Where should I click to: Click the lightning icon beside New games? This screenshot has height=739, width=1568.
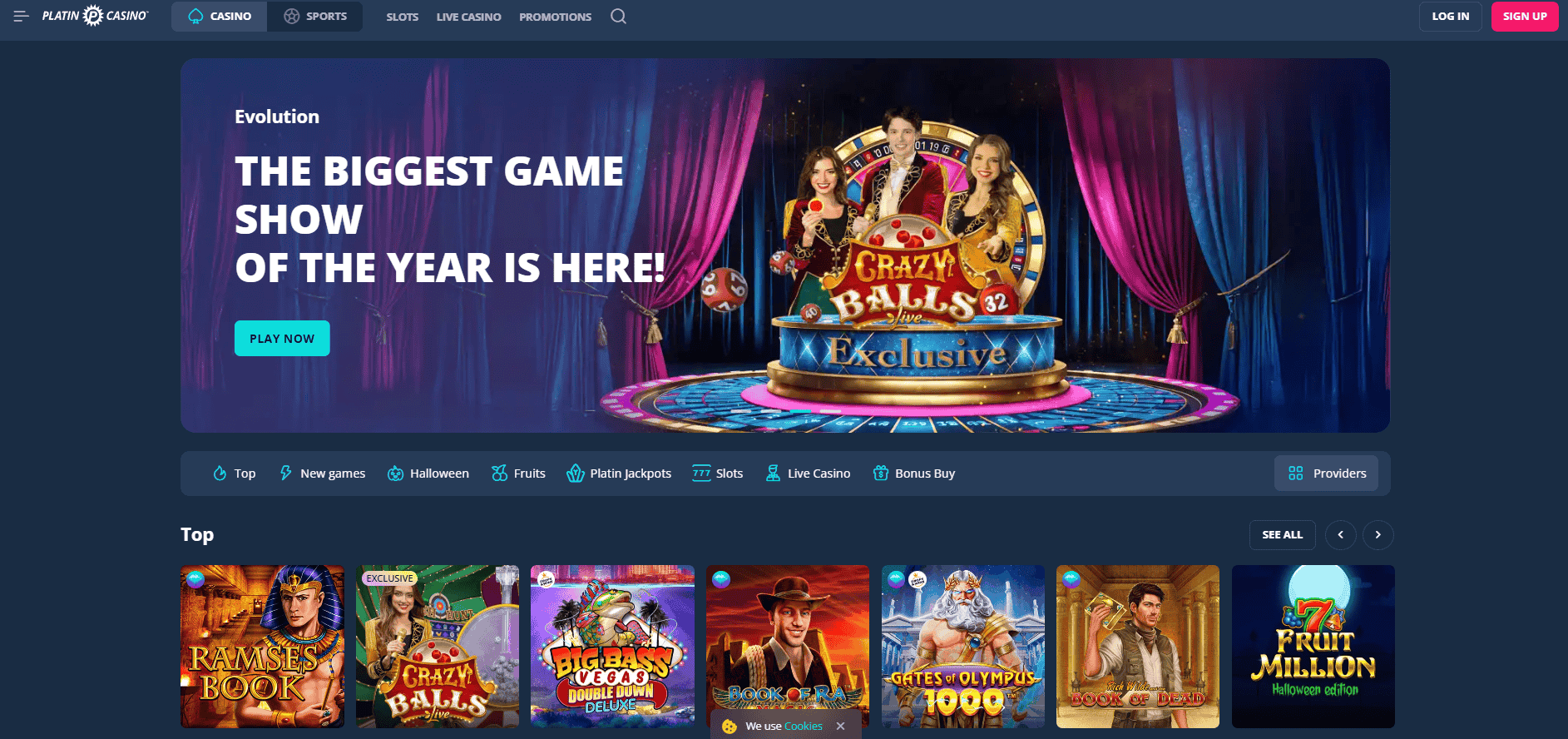[x=285, y=474]
